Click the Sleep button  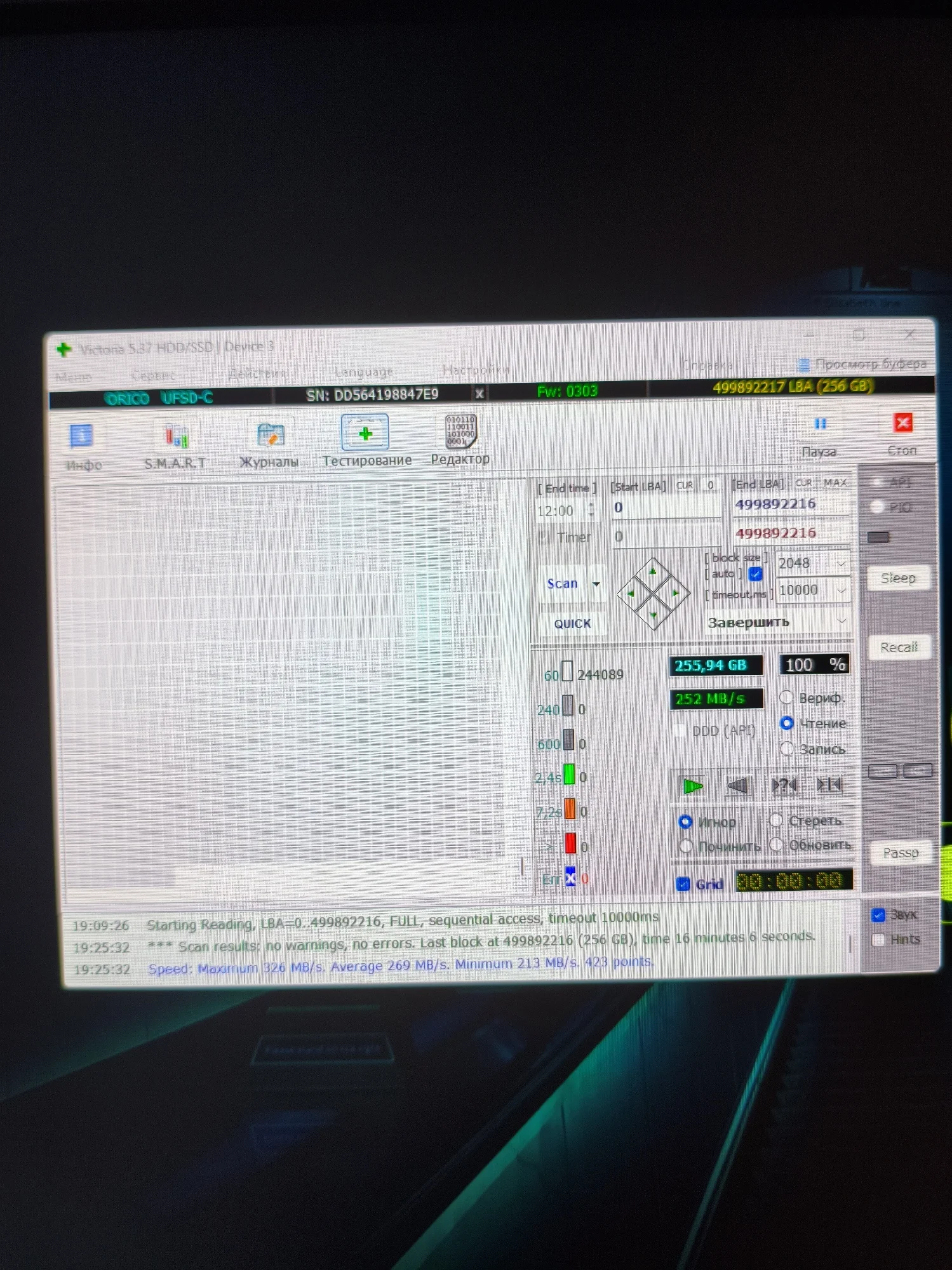tap(898, 578)
